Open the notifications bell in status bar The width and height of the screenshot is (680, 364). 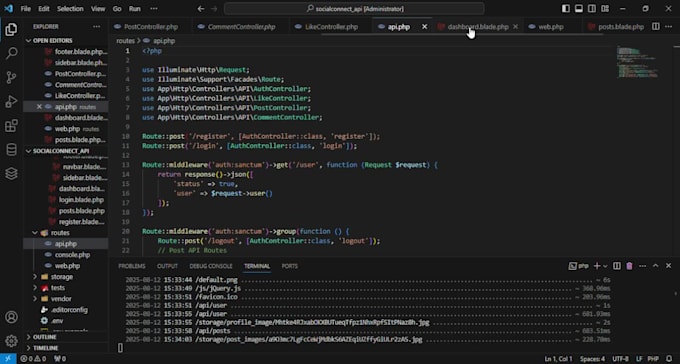[x=669, y=359]
